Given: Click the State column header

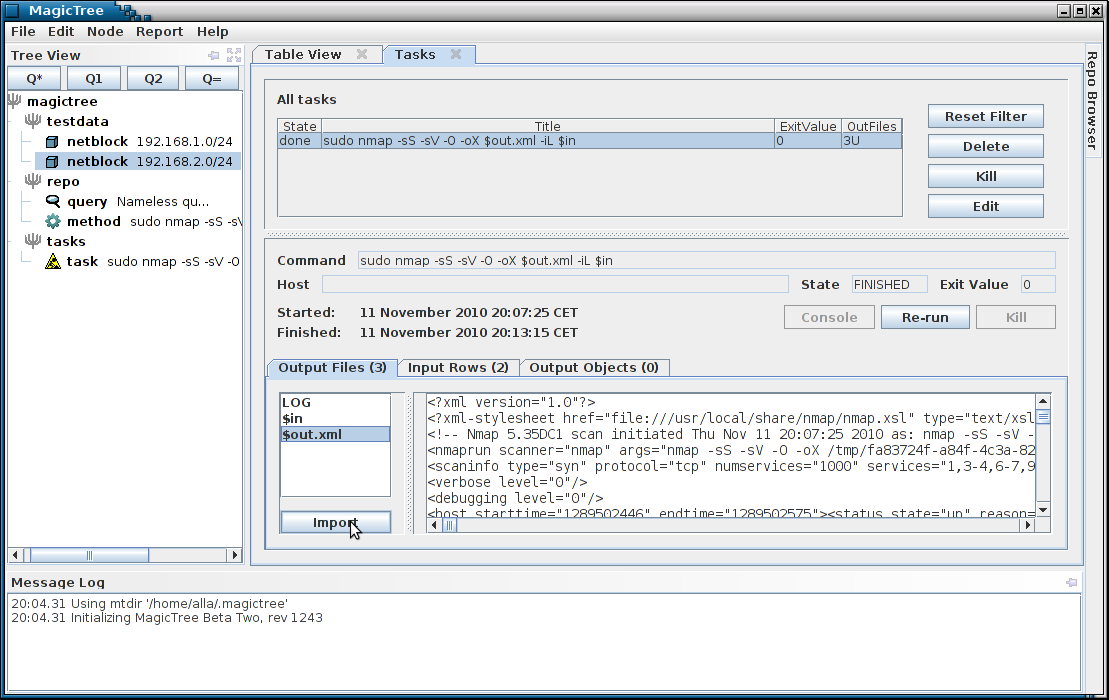Looking at the screenshot, I should (299, 126).
